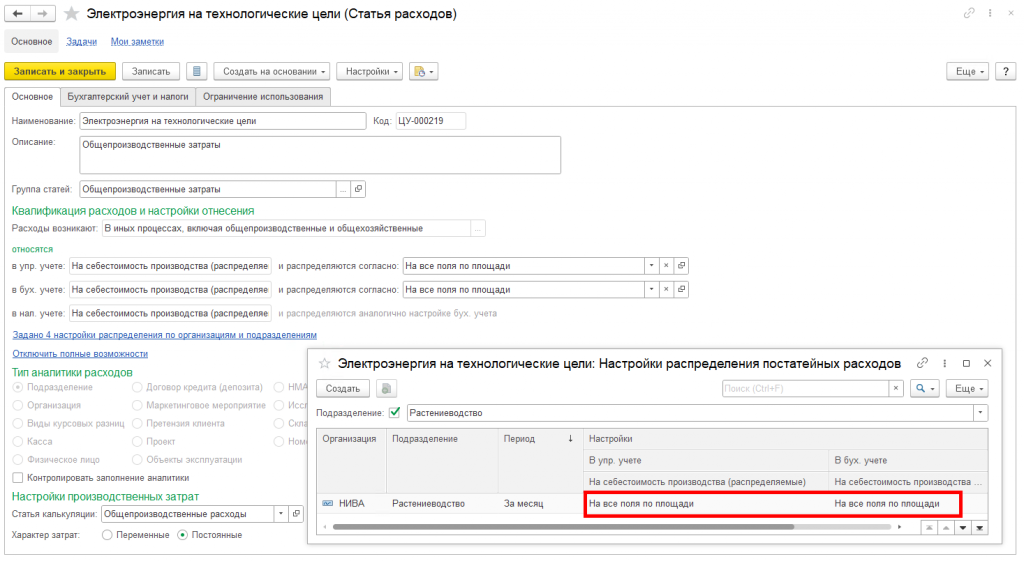This screenshot has width=1024, height=561.
Task: Move to the last row of the list
Action: click(980, 528)
